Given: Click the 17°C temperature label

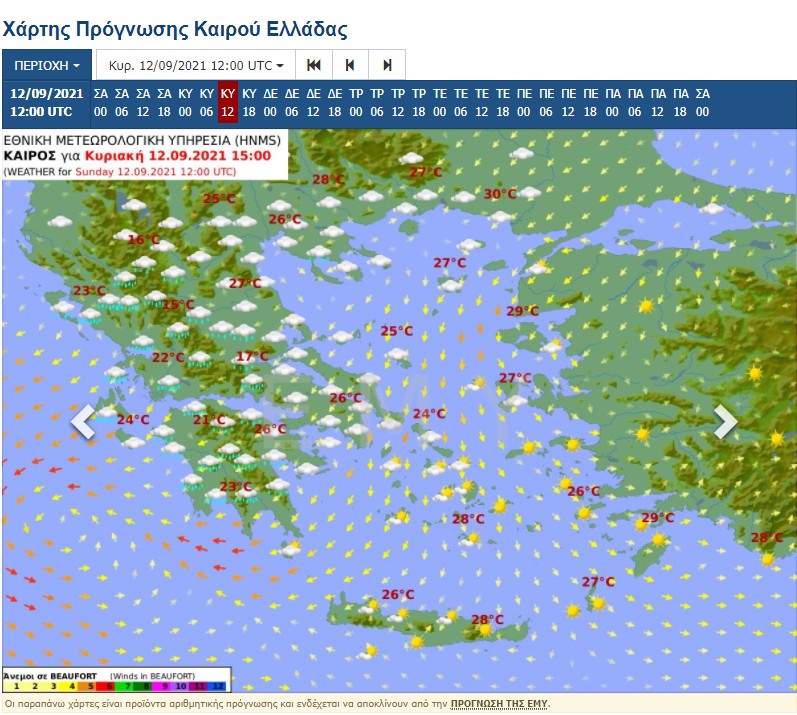Looking at the screenshot, I should coord(252,356).
